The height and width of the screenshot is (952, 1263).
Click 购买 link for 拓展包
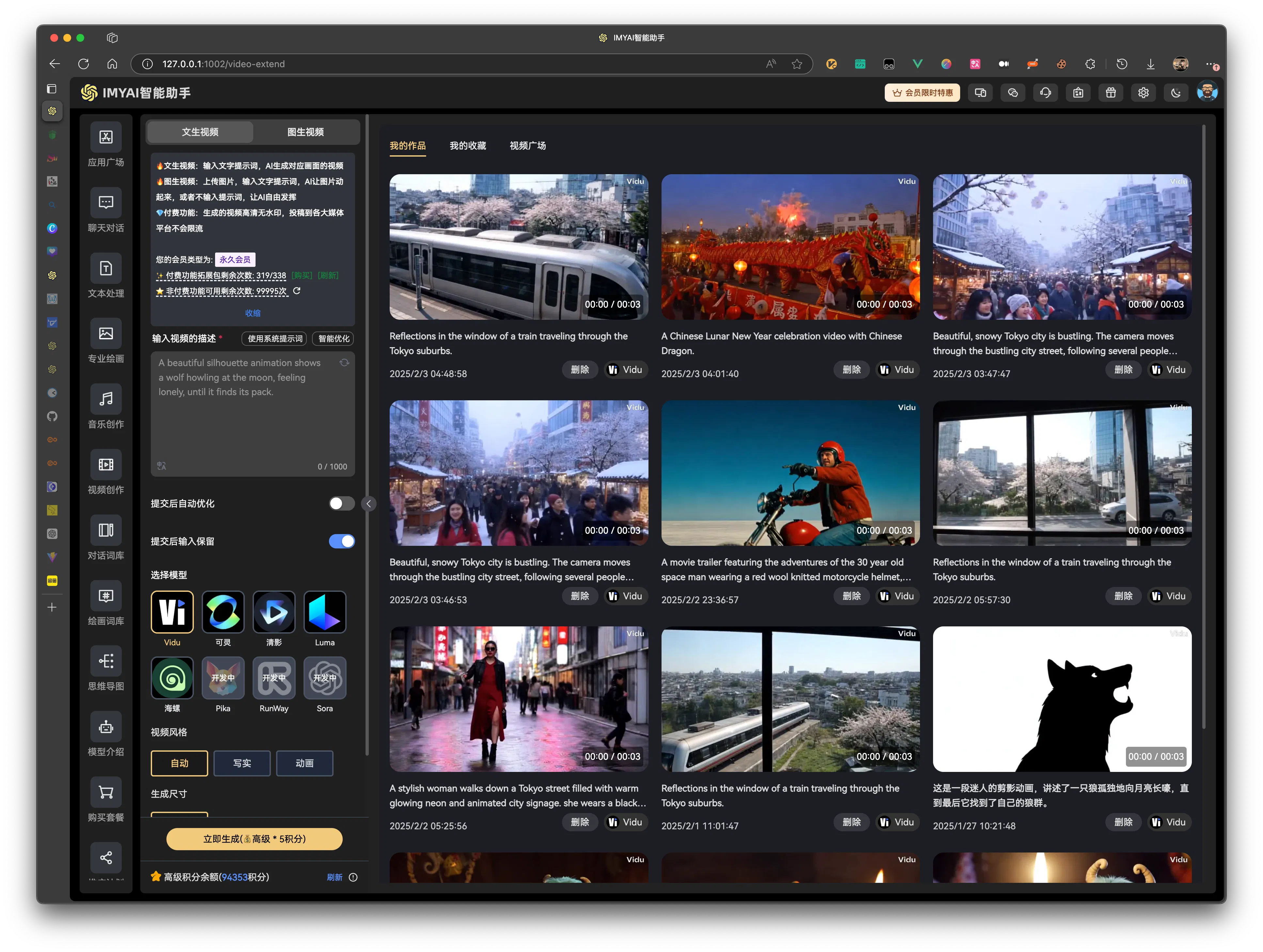tap(302, 276)
